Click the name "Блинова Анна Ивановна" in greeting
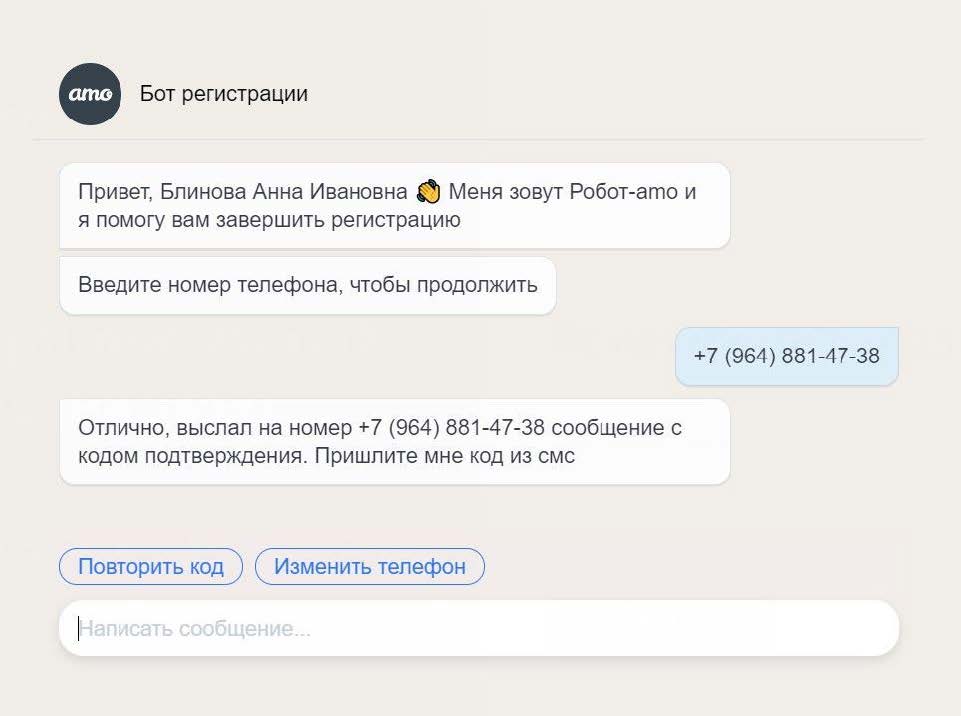This screenshot has width=961, height=716. [284, 192]
